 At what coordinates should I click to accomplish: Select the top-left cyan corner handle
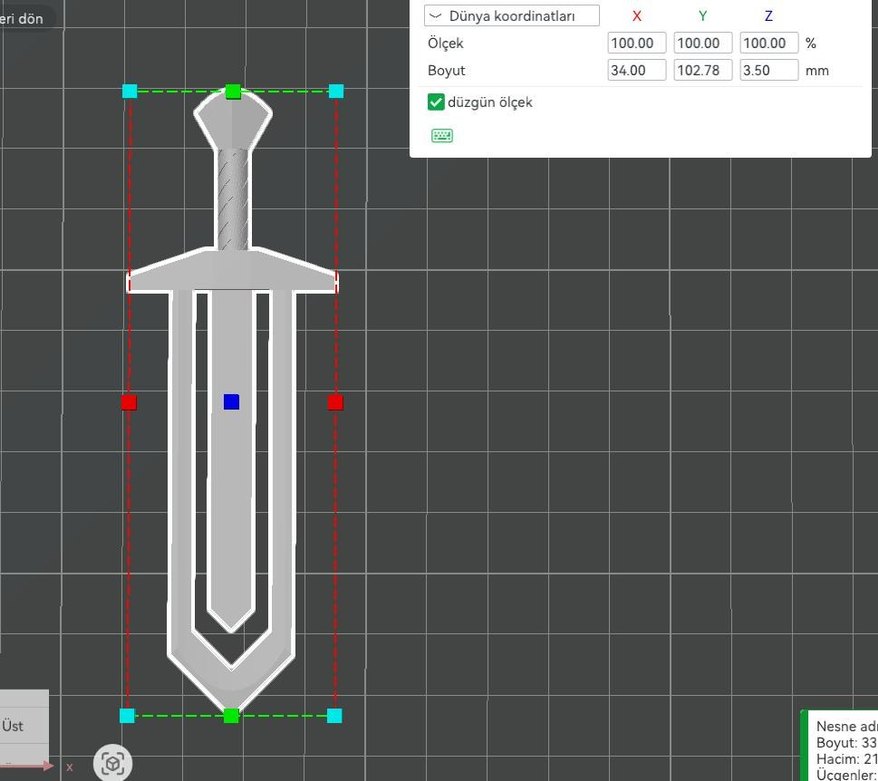pyautogui.click(x=130, y=91)
